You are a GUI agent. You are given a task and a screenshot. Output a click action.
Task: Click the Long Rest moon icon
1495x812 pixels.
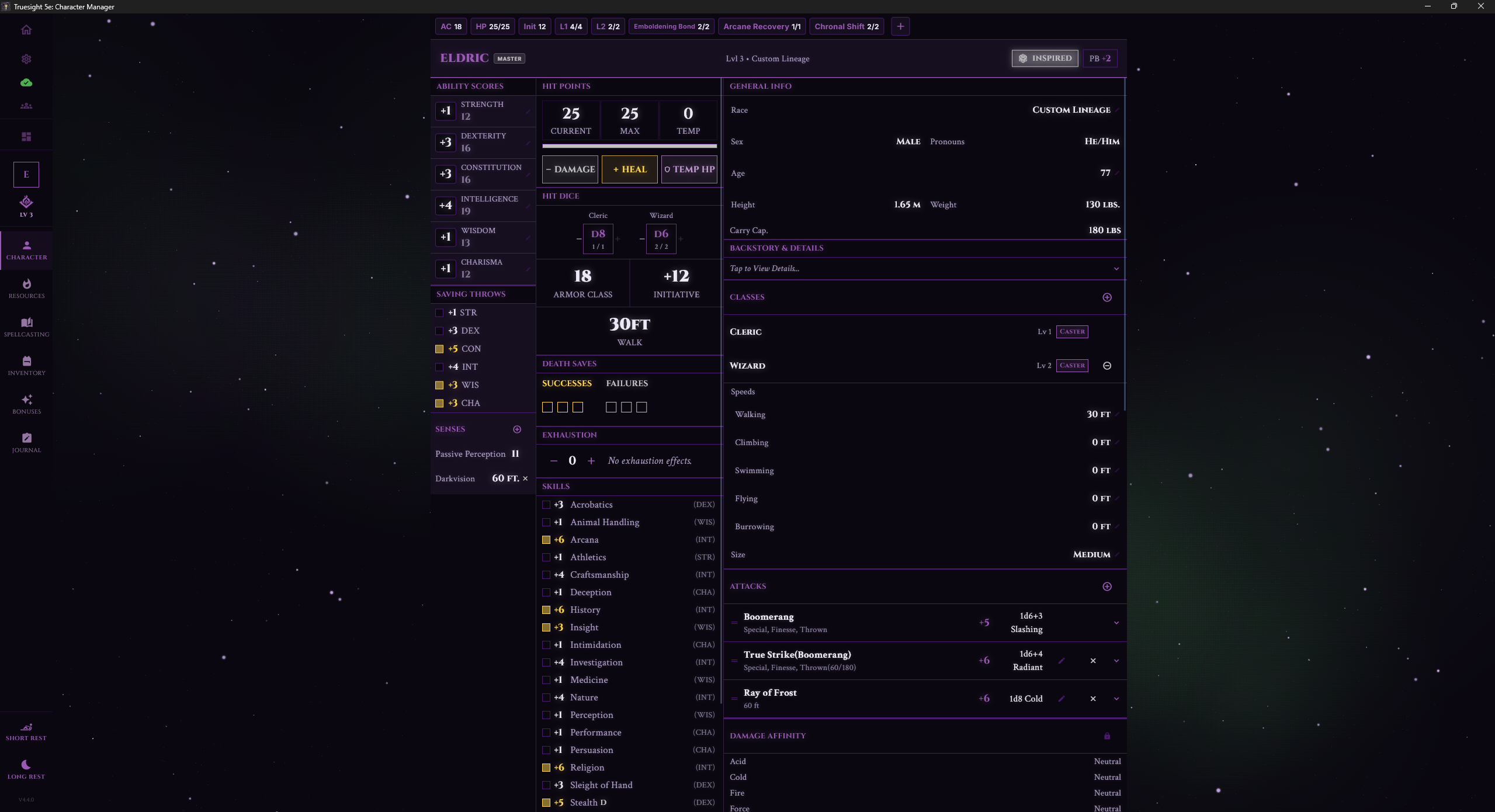(26, 765)
